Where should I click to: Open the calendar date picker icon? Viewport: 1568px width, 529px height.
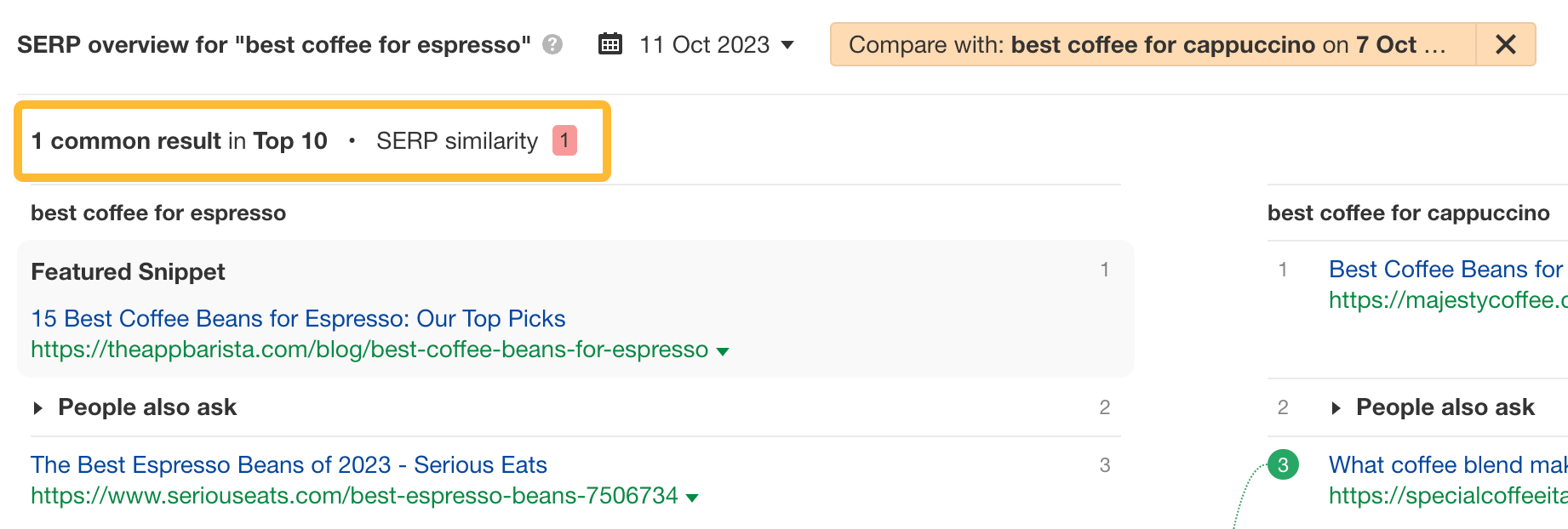609,44
